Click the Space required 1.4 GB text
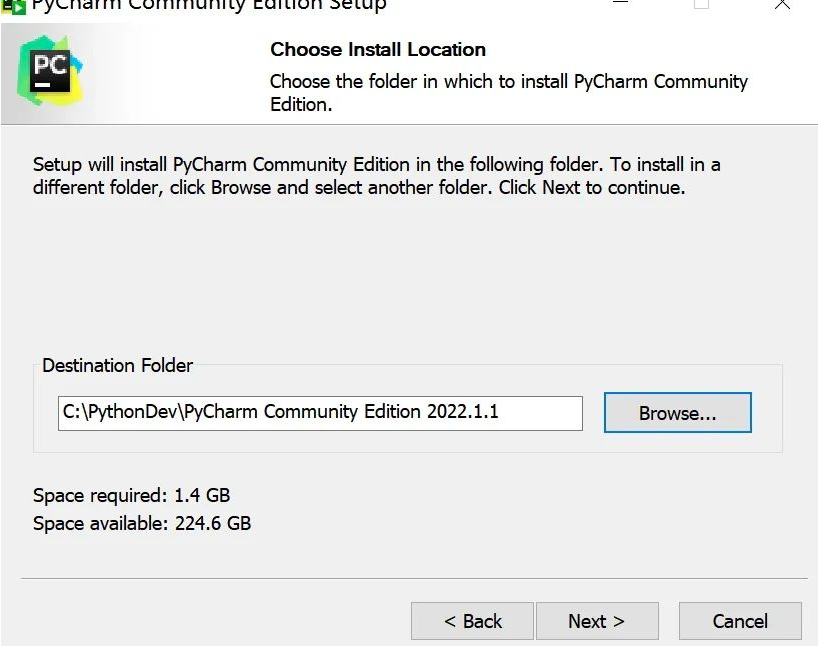 (131, 495)
